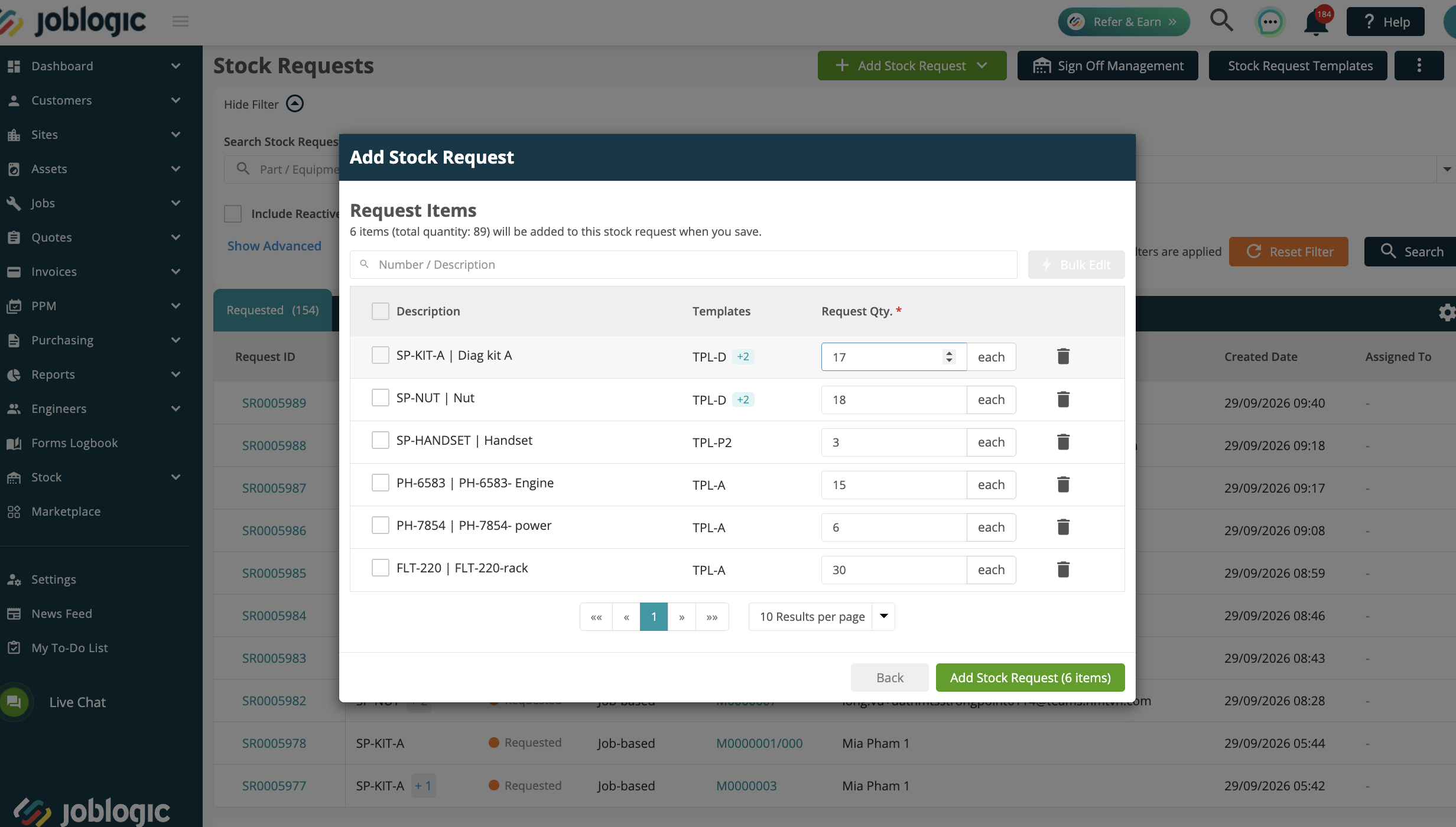Open request SR0005989 link
Viewport: 1456px width, 827px height.
274,403
